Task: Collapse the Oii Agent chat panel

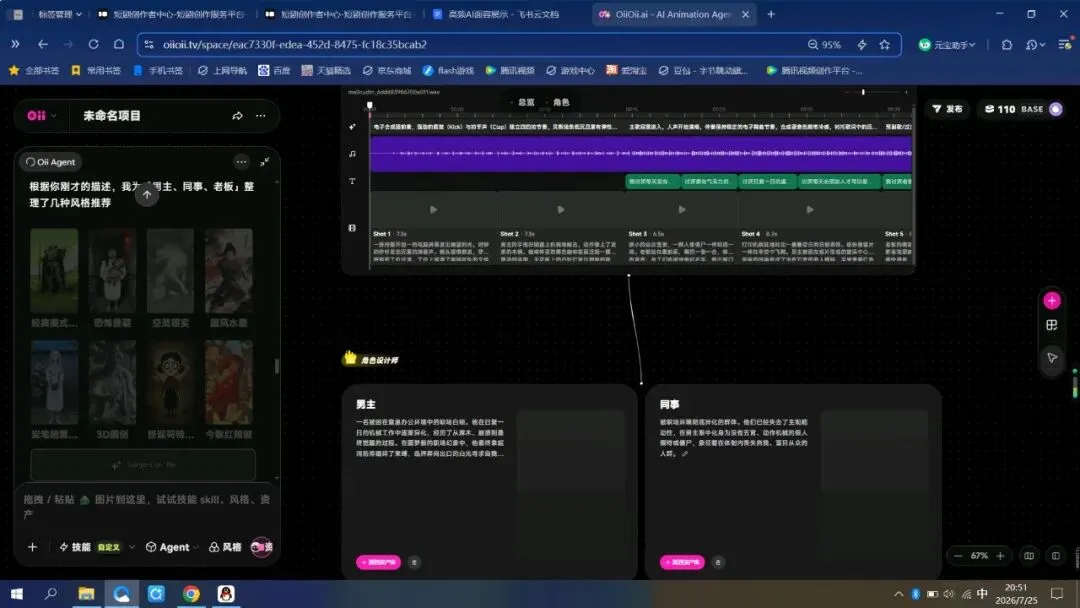Action: tap(264, 162)
